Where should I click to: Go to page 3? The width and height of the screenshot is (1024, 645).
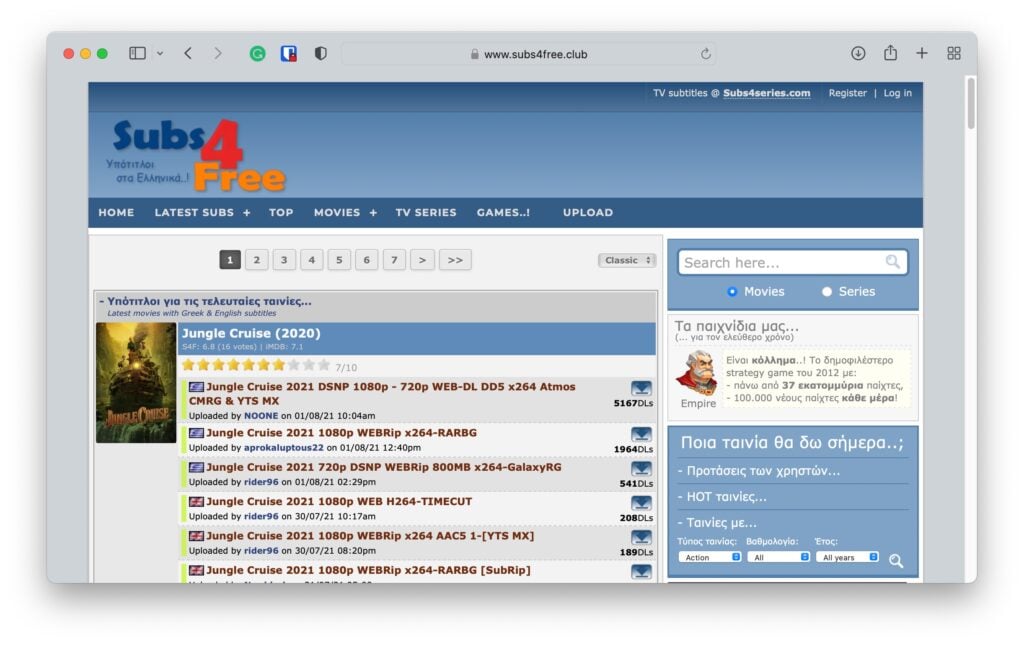click(x=284, y=260)
